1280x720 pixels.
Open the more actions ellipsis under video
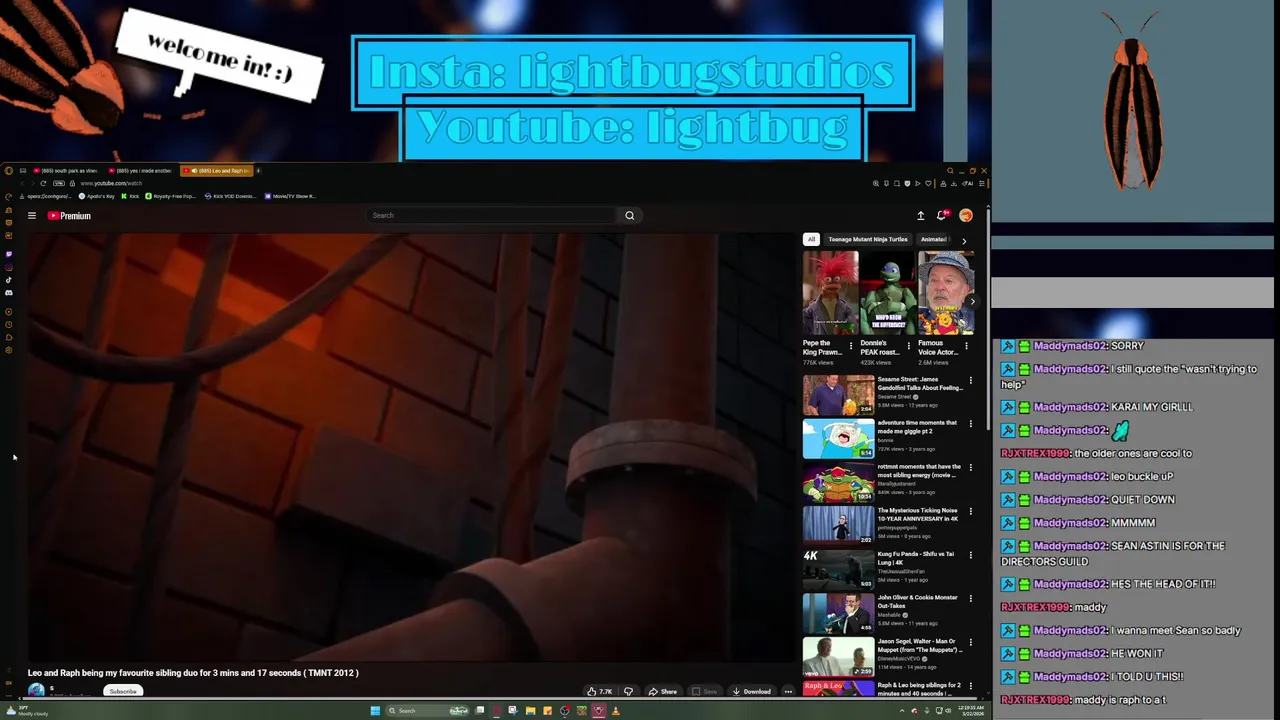tap(788, 691)
